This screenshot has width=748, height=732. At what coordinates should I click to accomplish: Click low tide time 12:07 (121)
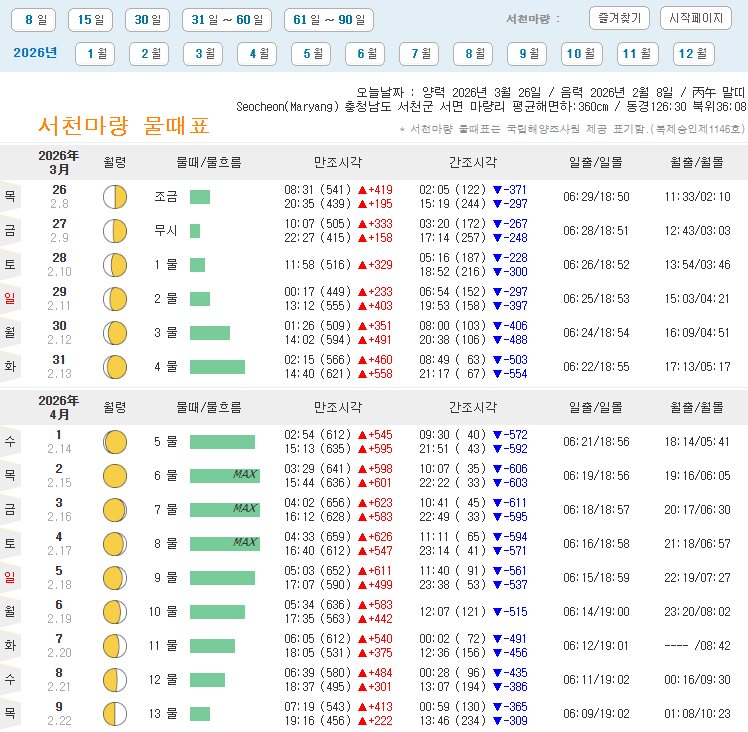(453, 612)
